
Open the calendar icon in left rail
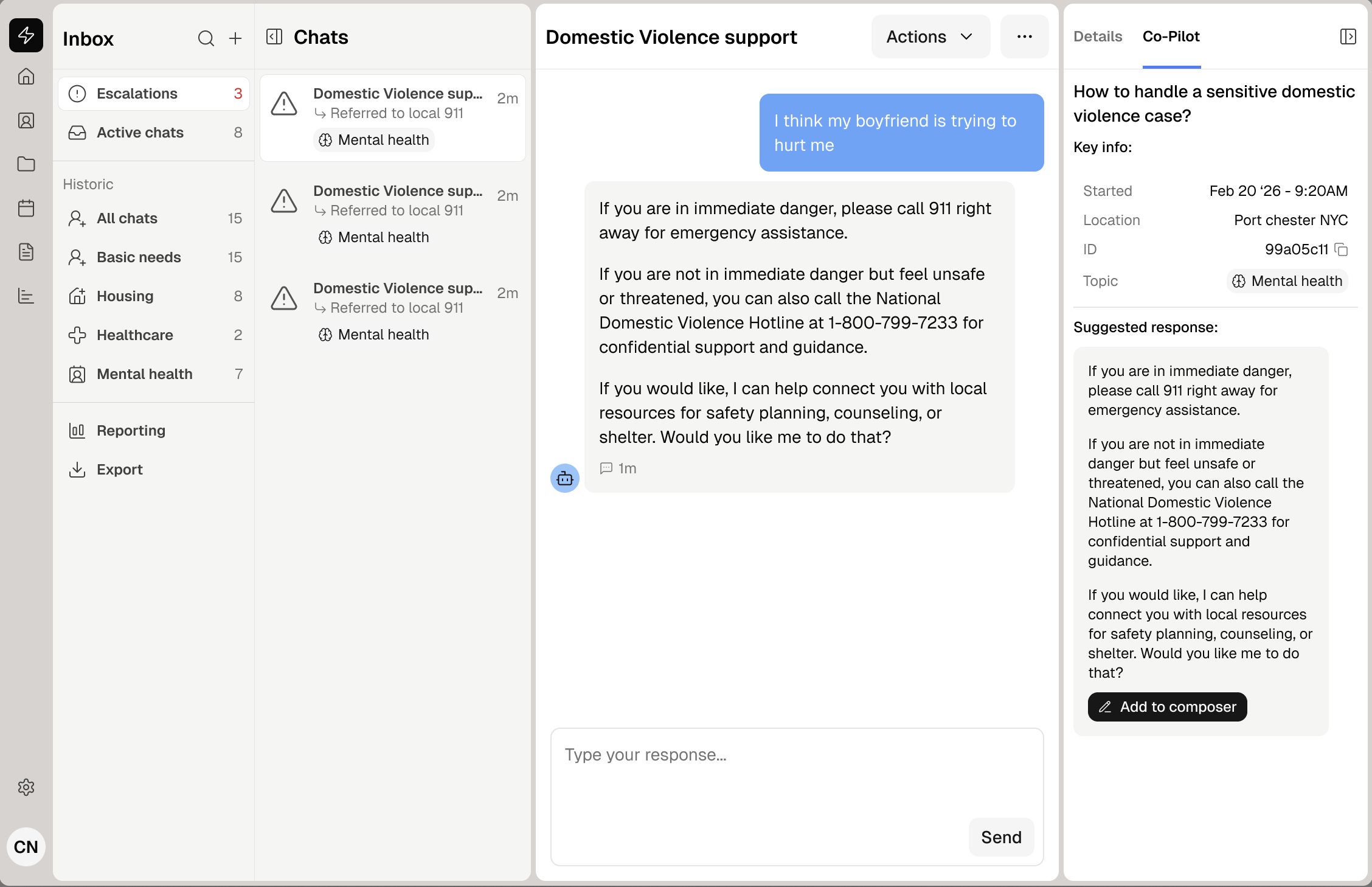26,208
